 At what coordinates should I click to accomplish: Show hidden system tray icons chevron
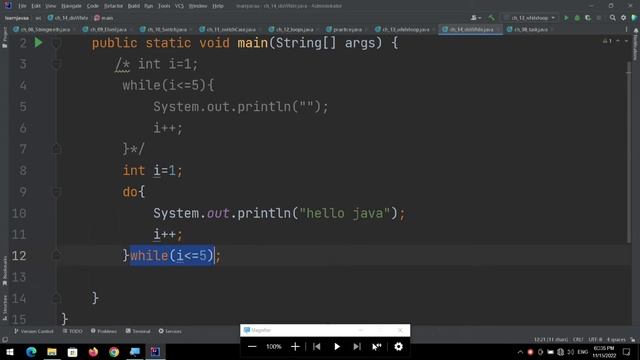[520, 352]
